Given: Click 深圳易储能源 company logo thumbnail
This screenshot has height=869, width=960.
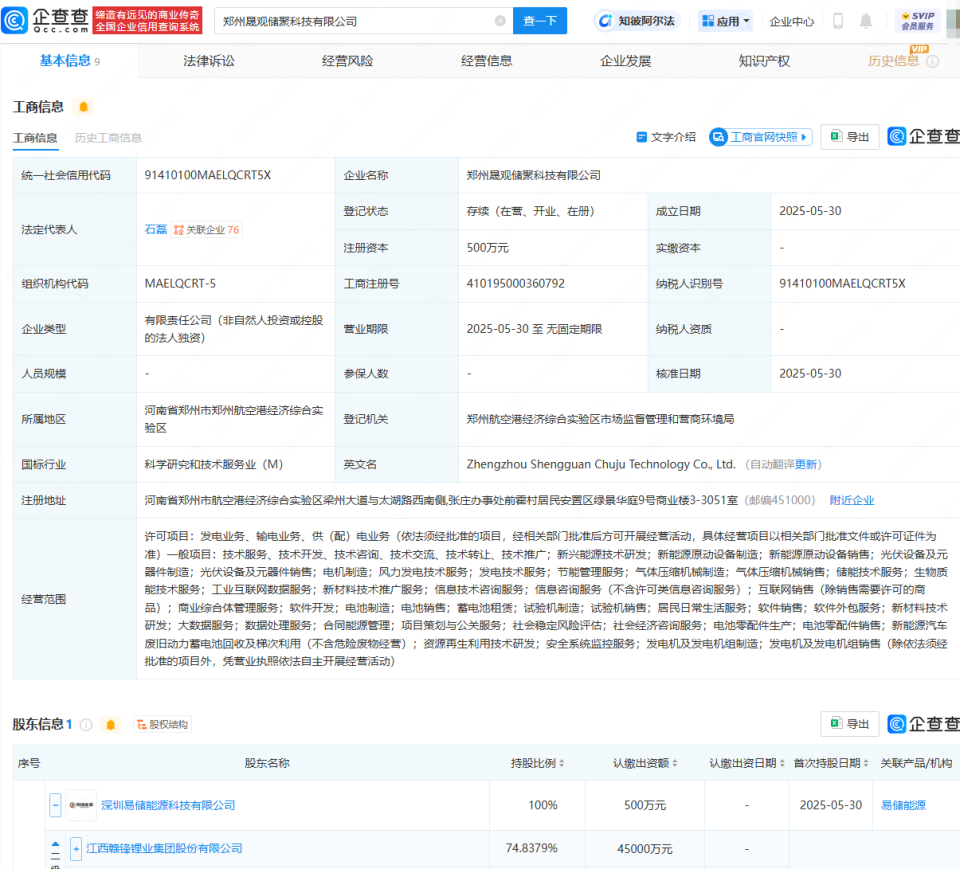Looking at the screenshot, I should pyautogui.click(x=81, y=805).
